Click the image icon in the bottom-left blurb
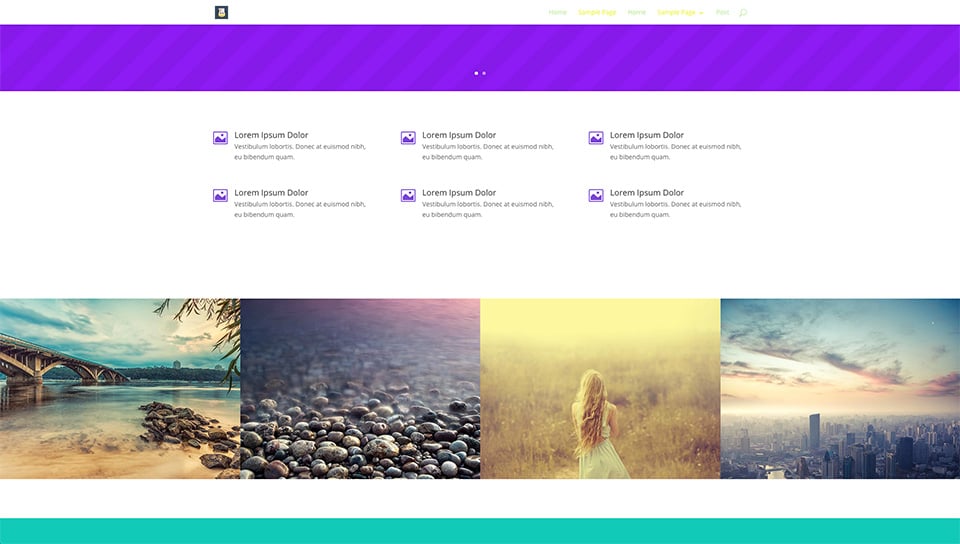The height and width of the screenshot is (544, 960). click(220, 196)
